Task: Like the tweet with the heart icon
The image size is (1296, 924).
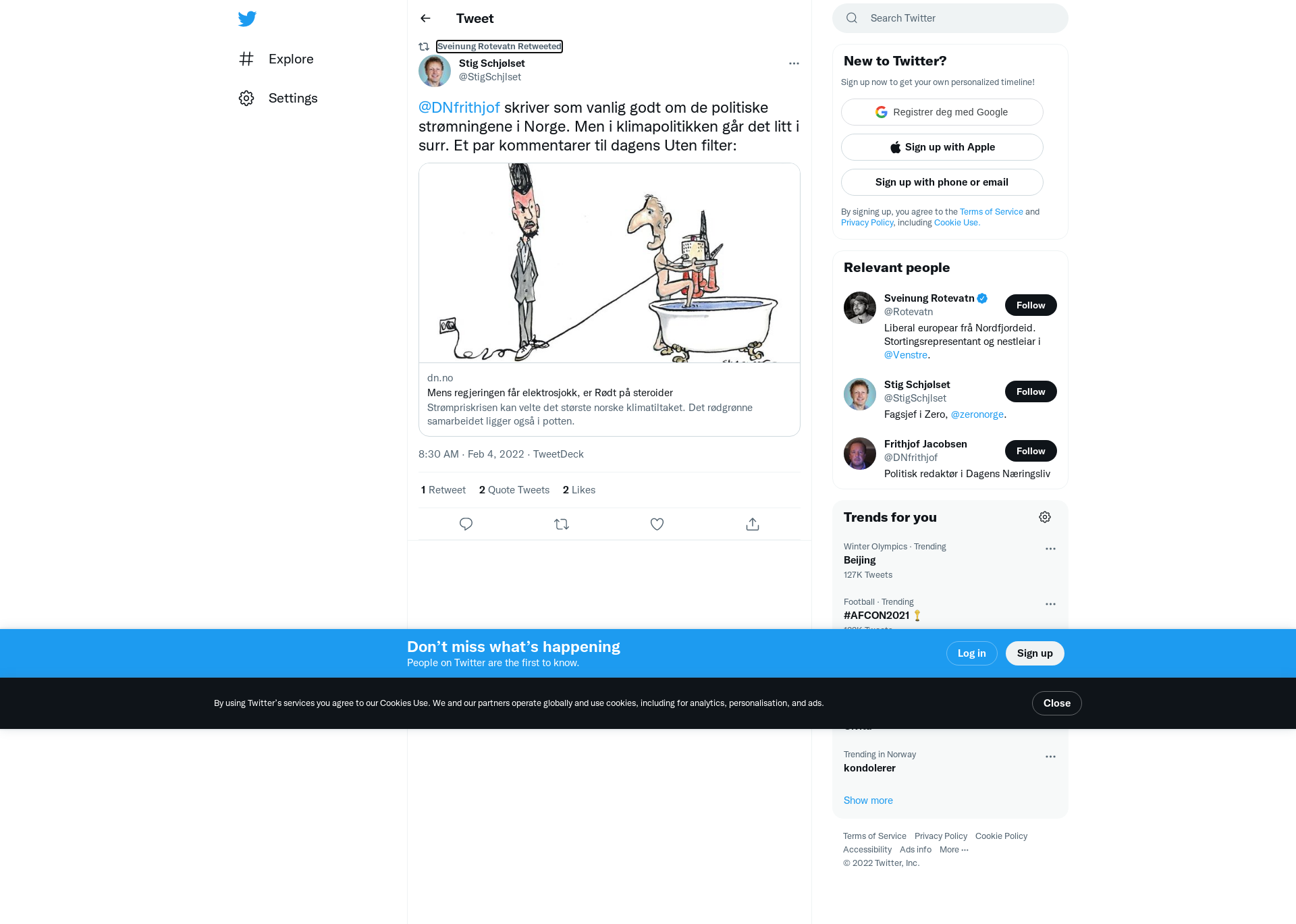Action: (657, 524)
